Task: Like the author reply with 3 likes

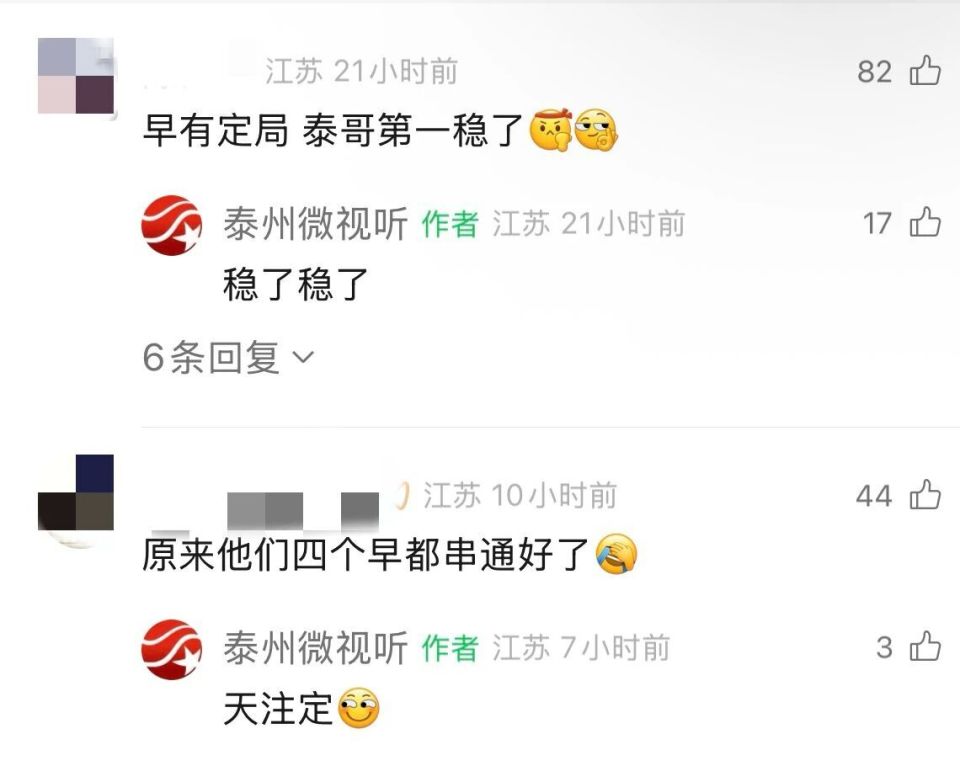Action: [925, 646]
